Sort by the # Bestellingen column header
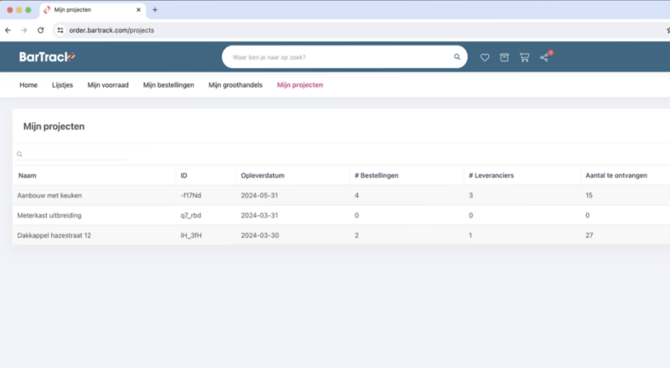670x368 pixels. [376, 176]
